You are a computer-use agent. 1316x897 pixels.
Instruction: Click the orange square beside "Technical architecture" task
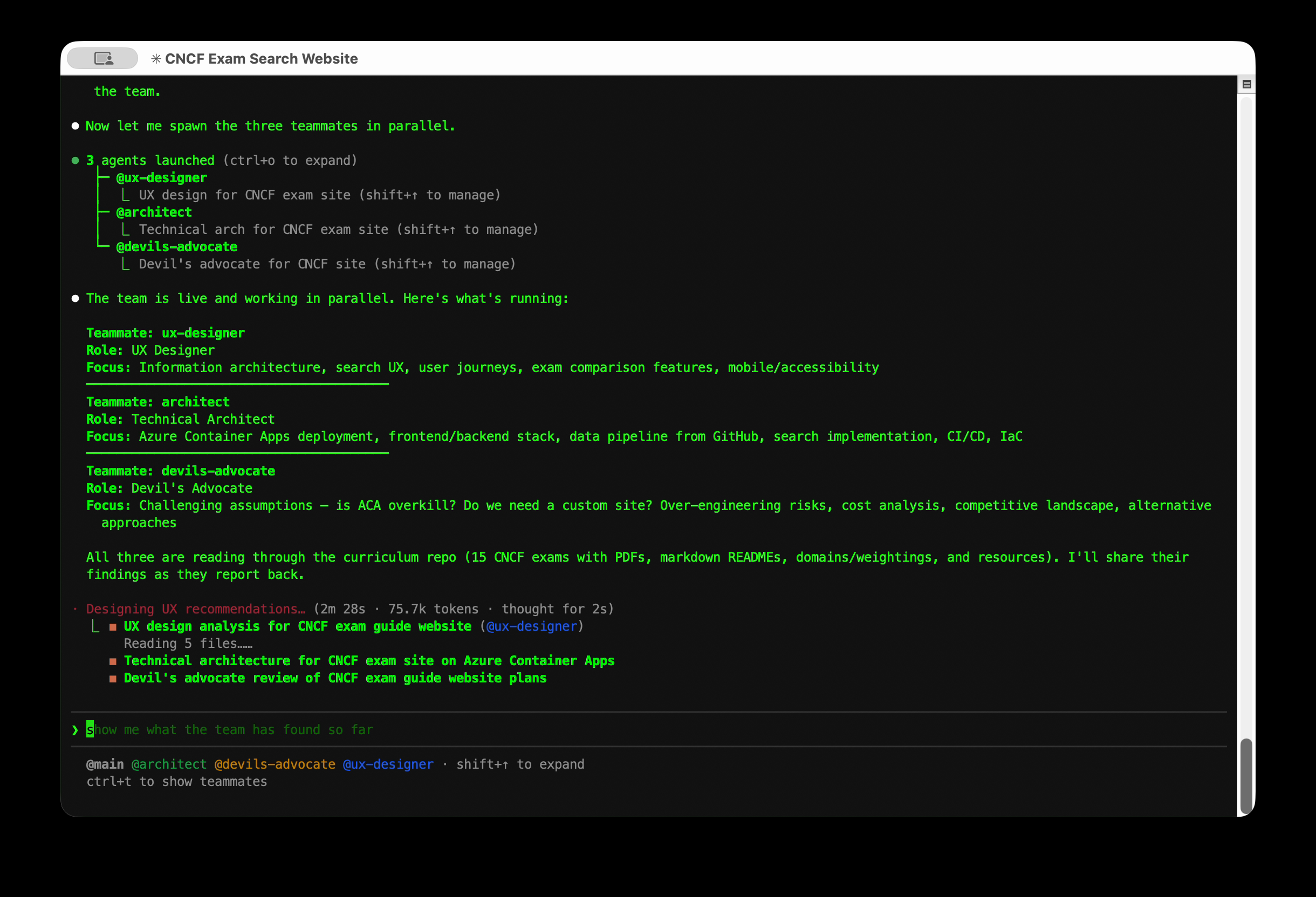[113, 660]
